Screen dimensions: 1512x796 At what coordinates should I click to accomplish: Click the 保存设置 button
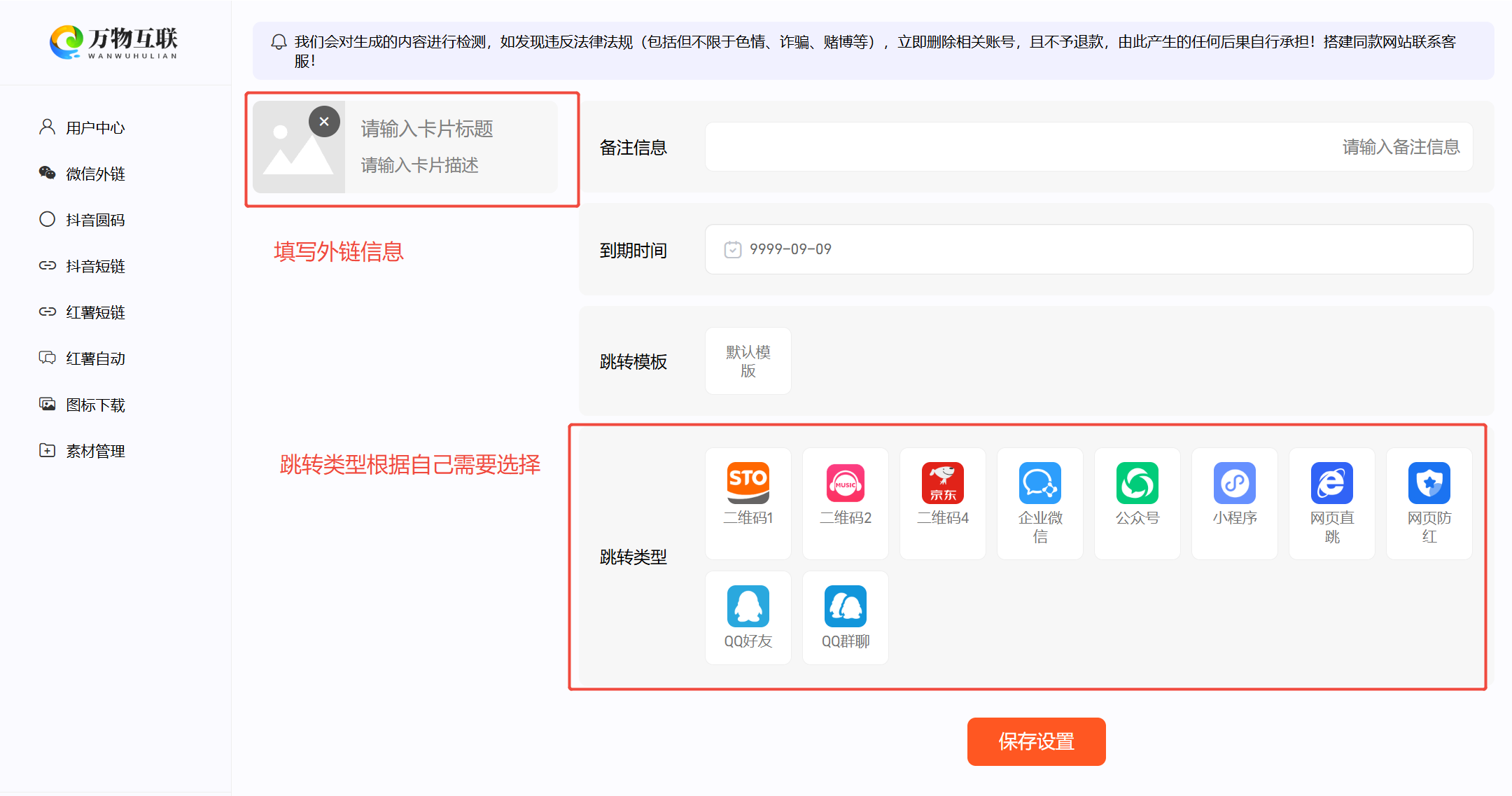click(1037, 741)
